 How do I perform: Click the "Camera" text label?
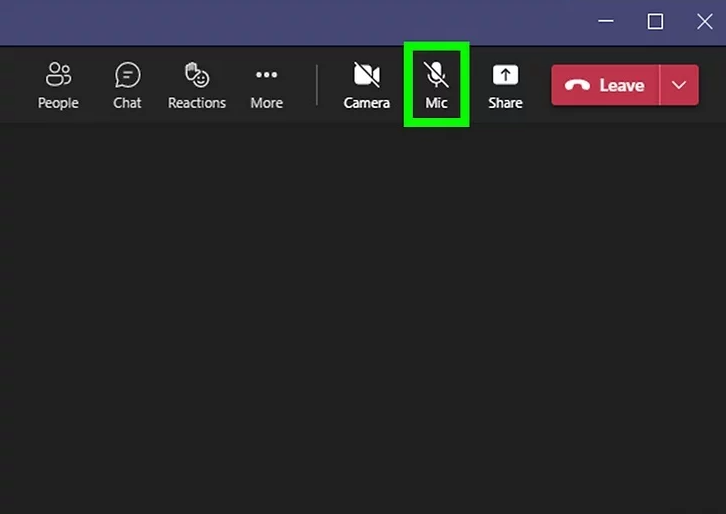click(x=367, y=103)
